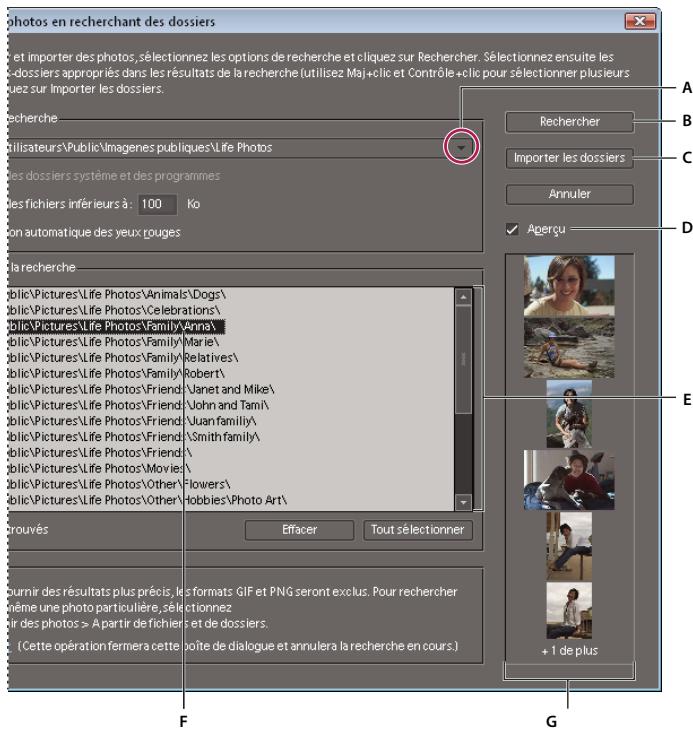This screenshot has width=693, height=729.
Task: Click the Life Photos path combo box
Action: pyautogui.click(x=239, y=148)
